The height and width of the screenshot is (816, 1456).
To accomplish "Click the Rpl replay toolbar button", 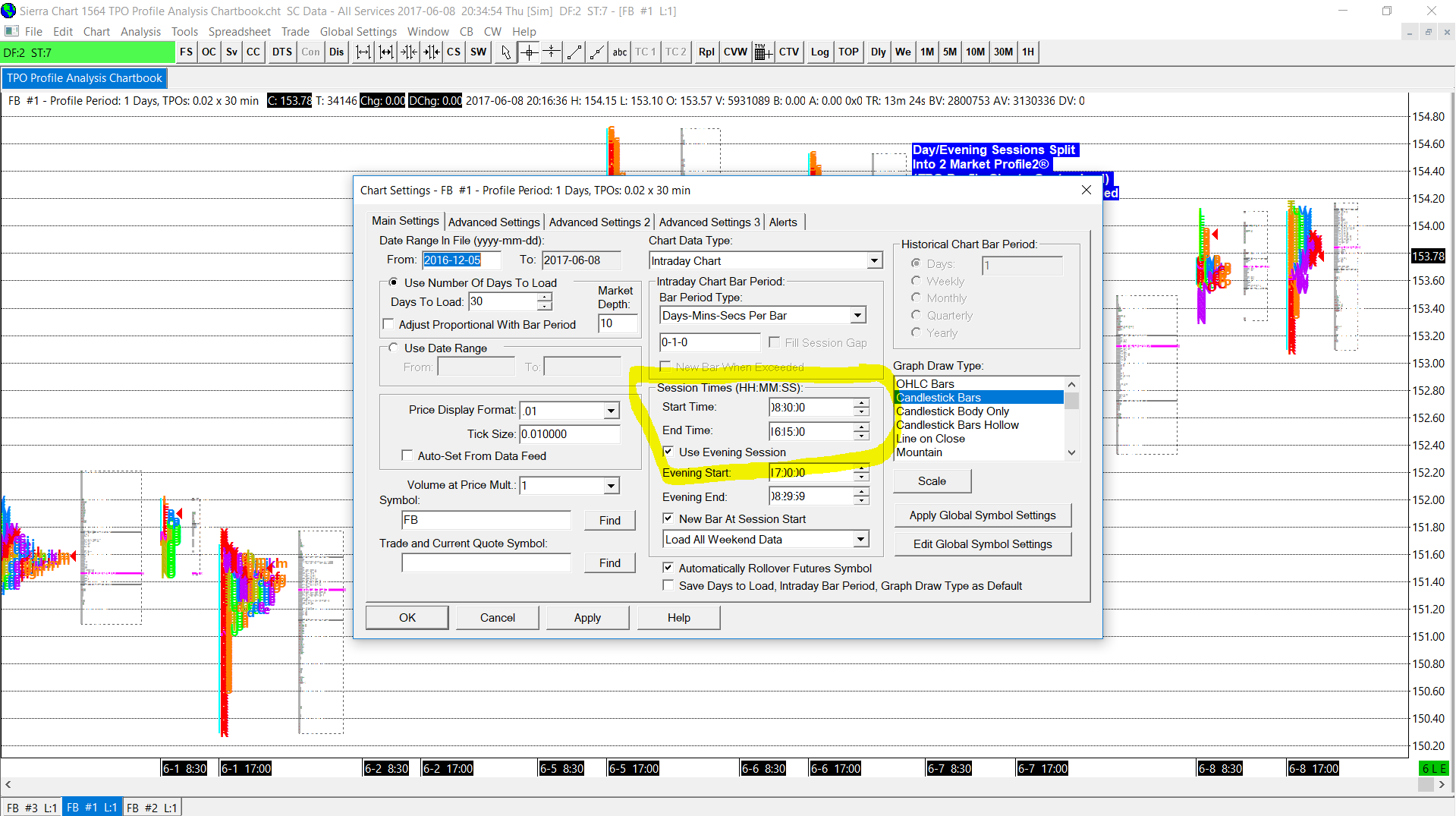I will [706, 52].
